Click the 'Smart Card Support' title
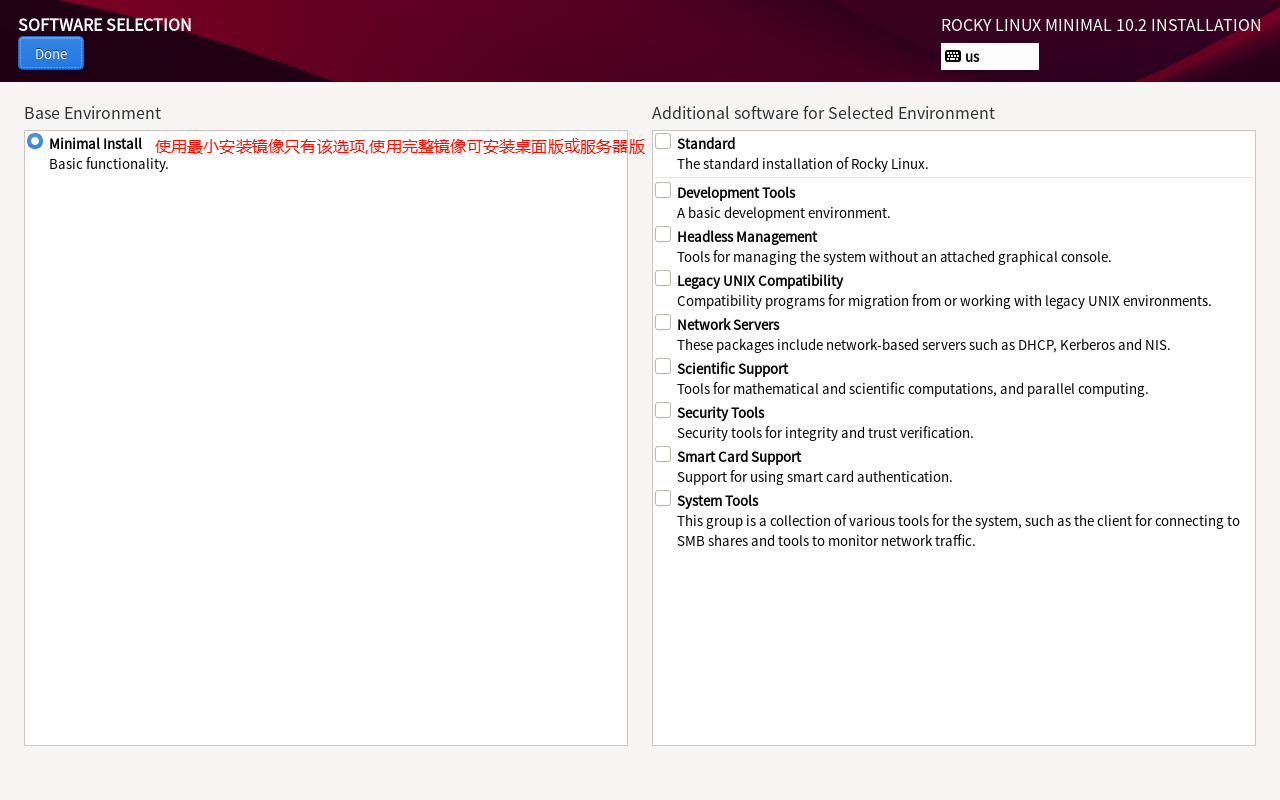The height and width of the screenshot is (800, 1280). pos(739,457)
